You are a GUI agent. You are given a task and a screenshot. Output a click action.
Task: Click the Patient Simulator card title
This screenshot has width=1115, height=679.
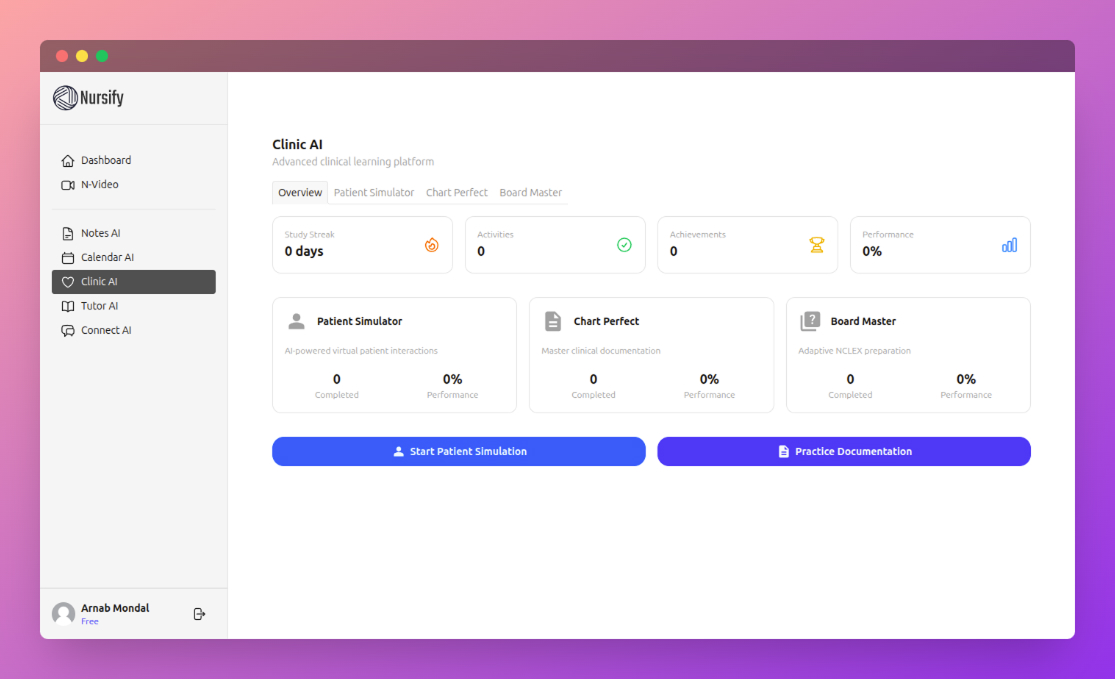click(x=359, y=321)
